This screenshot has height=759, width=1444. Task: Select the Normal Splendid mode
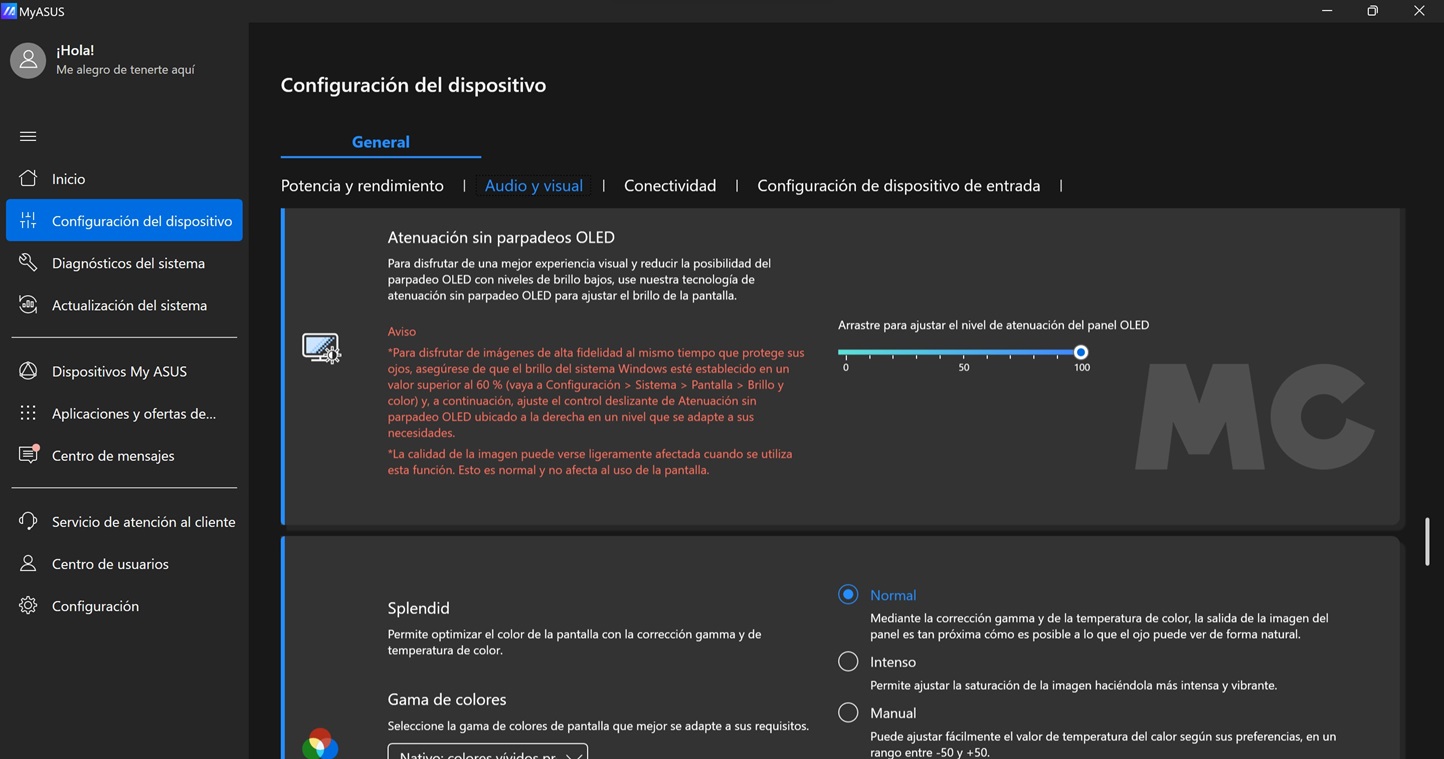(848, 595)
